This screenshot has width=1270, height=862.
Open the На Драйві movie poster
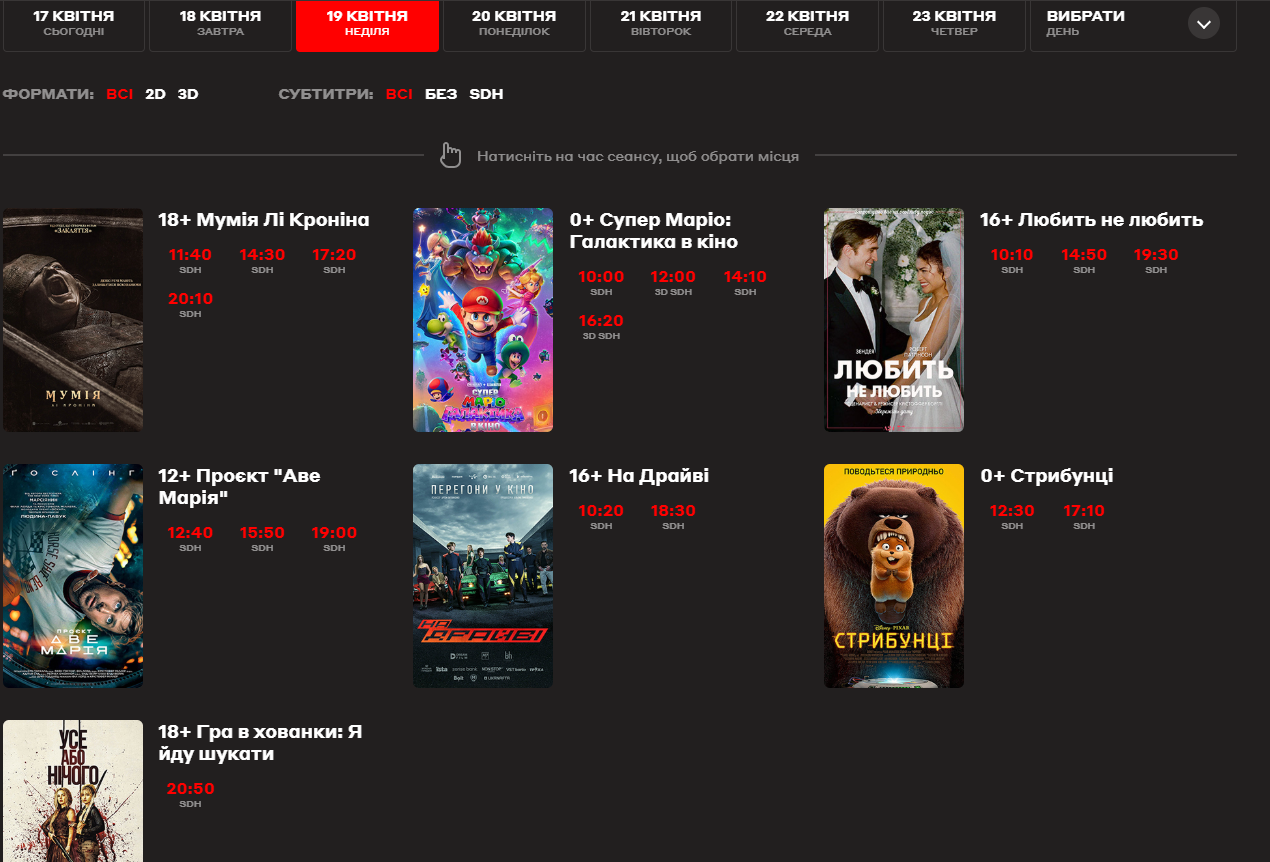click(483, 576)
